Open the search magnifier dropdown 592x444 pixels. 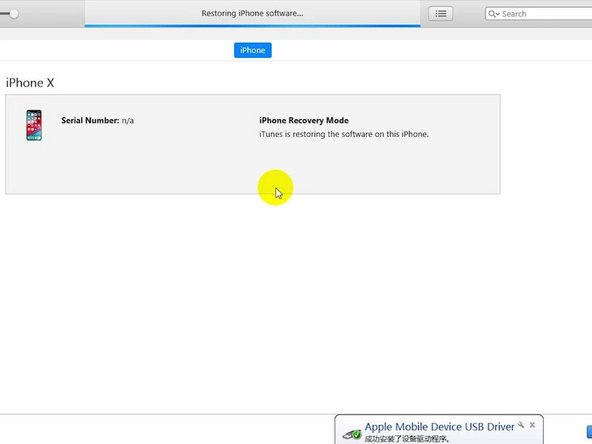point(494,14)
